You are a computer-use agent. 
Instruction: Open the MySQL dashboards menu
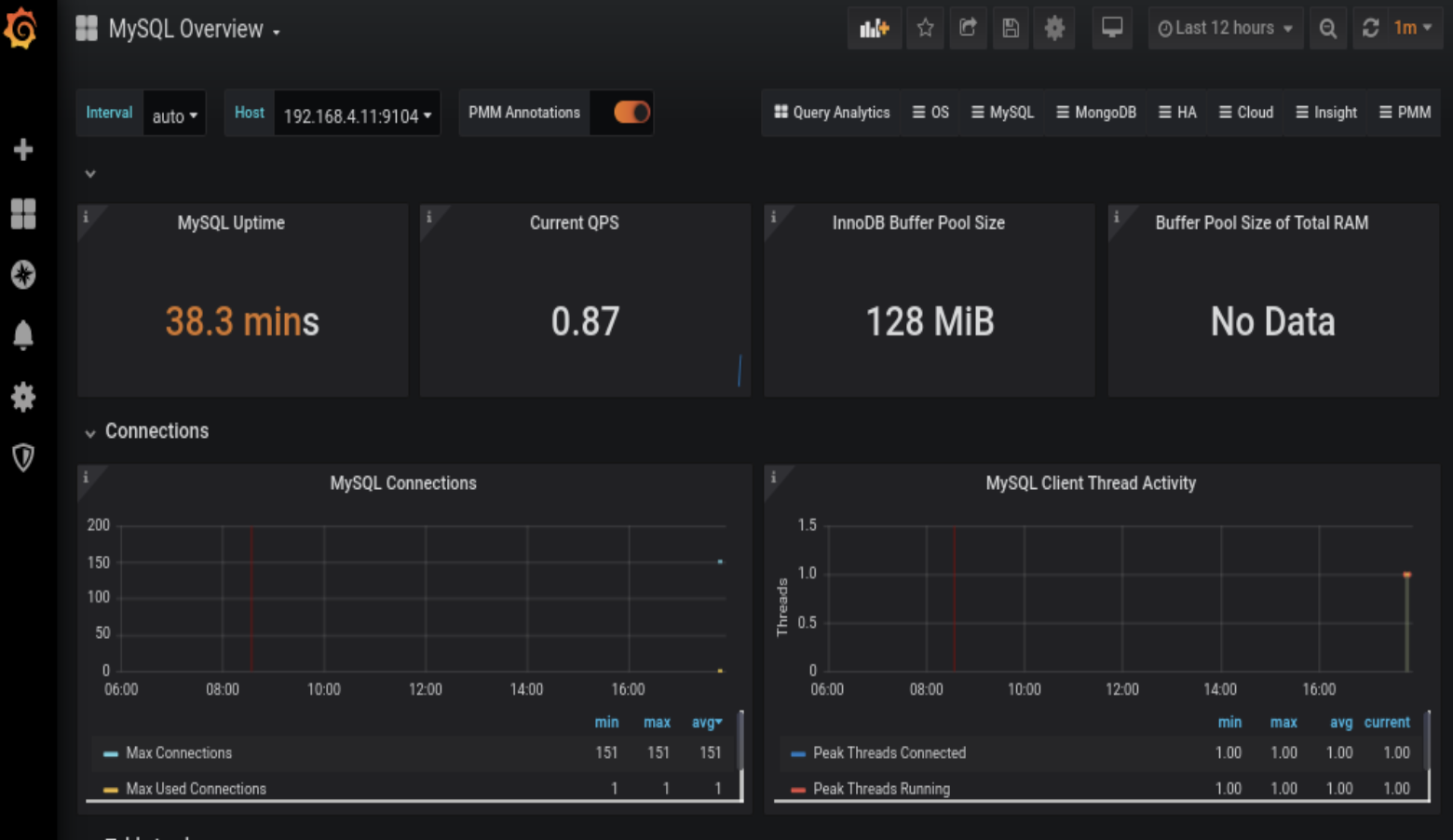point(1002,113)
